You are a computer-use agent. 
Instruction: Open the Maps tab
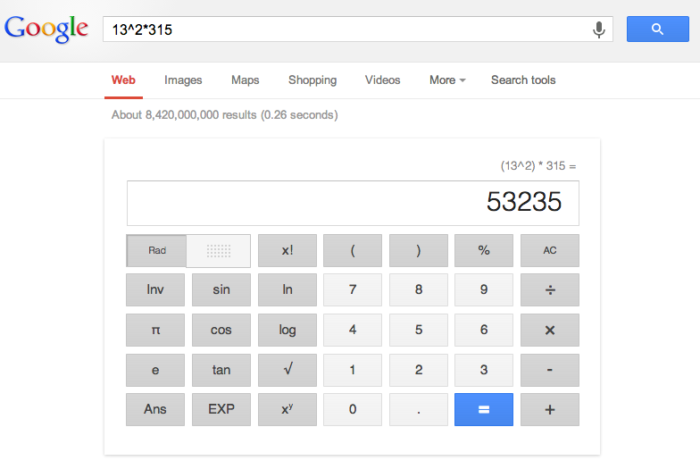pyautogui.click(x=245, y=80)
